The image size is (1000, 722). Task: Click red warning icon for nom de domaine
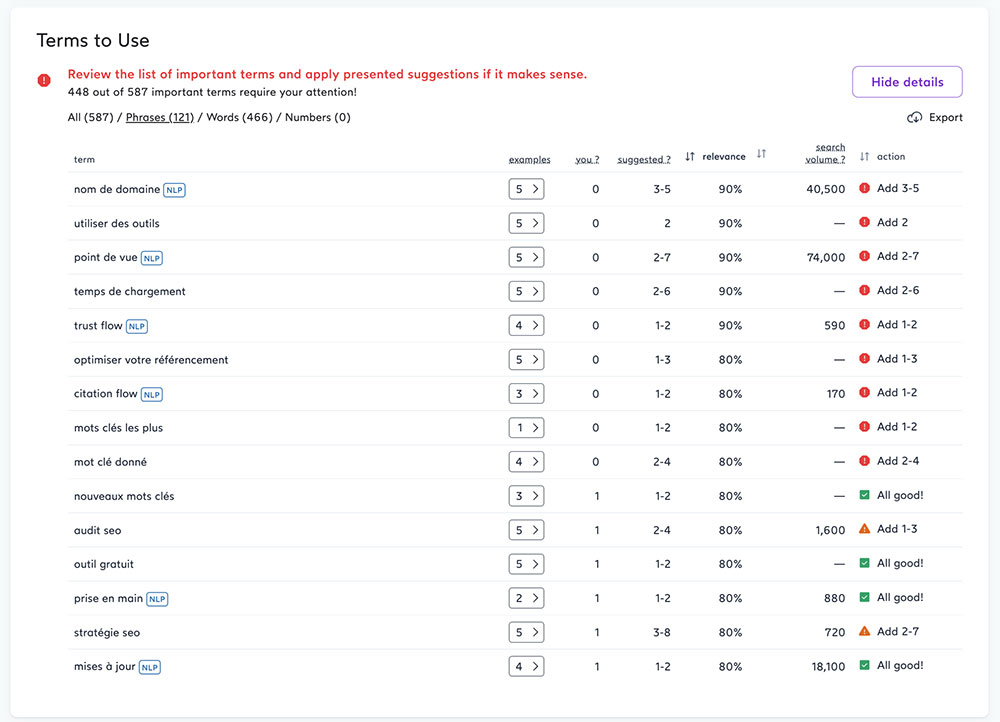click(x=864, y=188)
